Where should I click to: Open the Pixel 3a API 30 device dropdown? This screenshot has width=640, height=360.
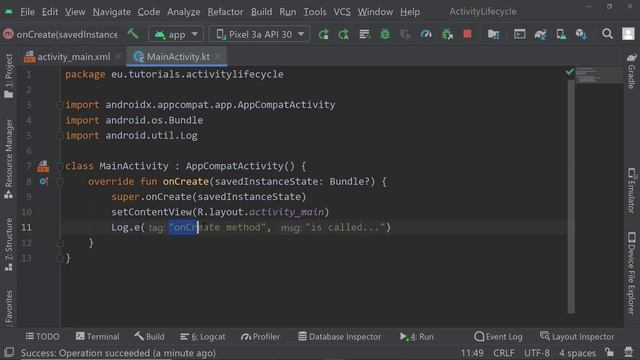coord(260,34)
